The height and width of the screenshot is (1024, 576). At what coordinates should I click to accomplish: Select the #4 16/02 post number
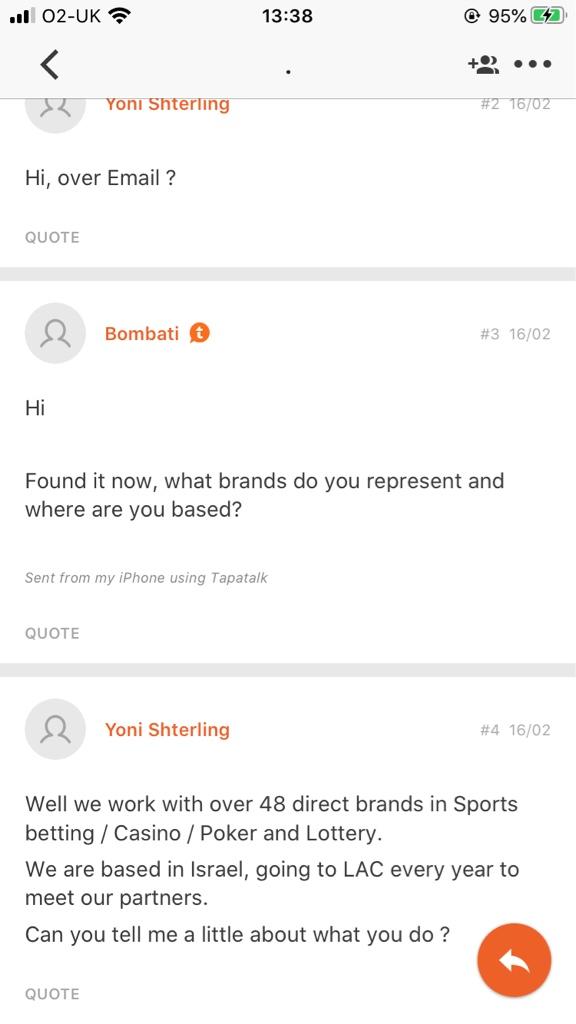pyautogui.click(x=515, y=729)
